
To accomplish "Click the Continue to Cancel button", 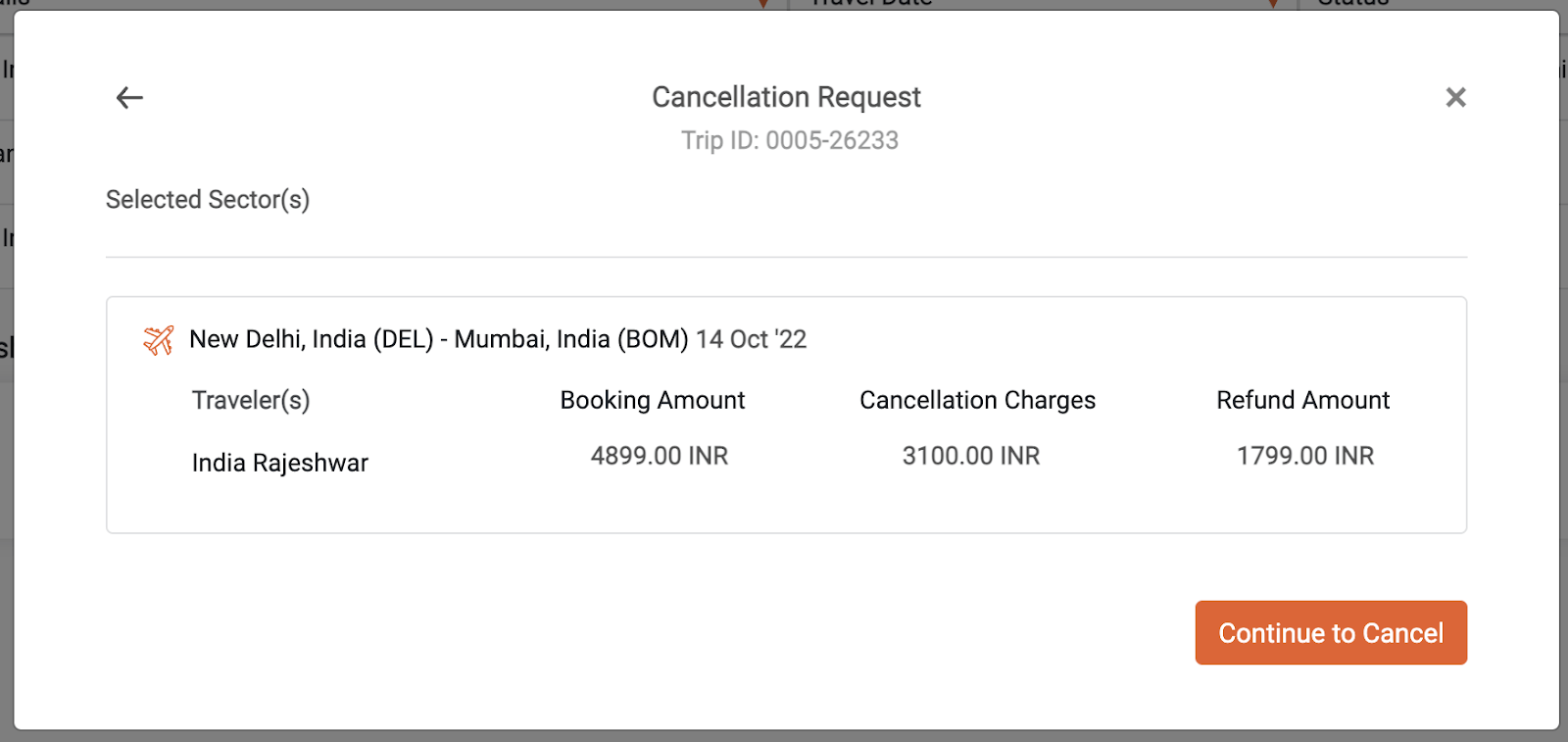I will (1331, 632).
